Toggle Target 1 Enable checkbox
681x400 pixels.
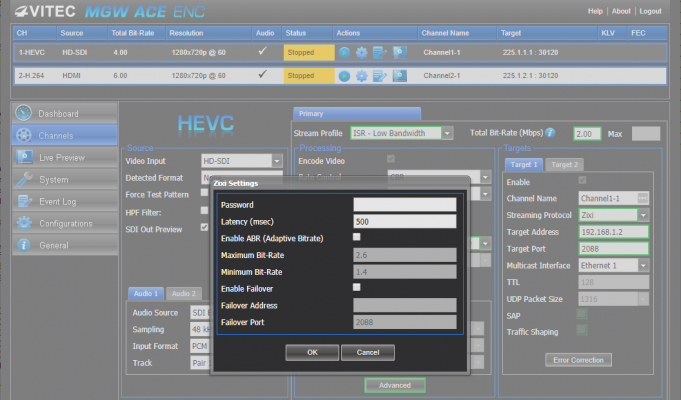[x=582, y=180]
